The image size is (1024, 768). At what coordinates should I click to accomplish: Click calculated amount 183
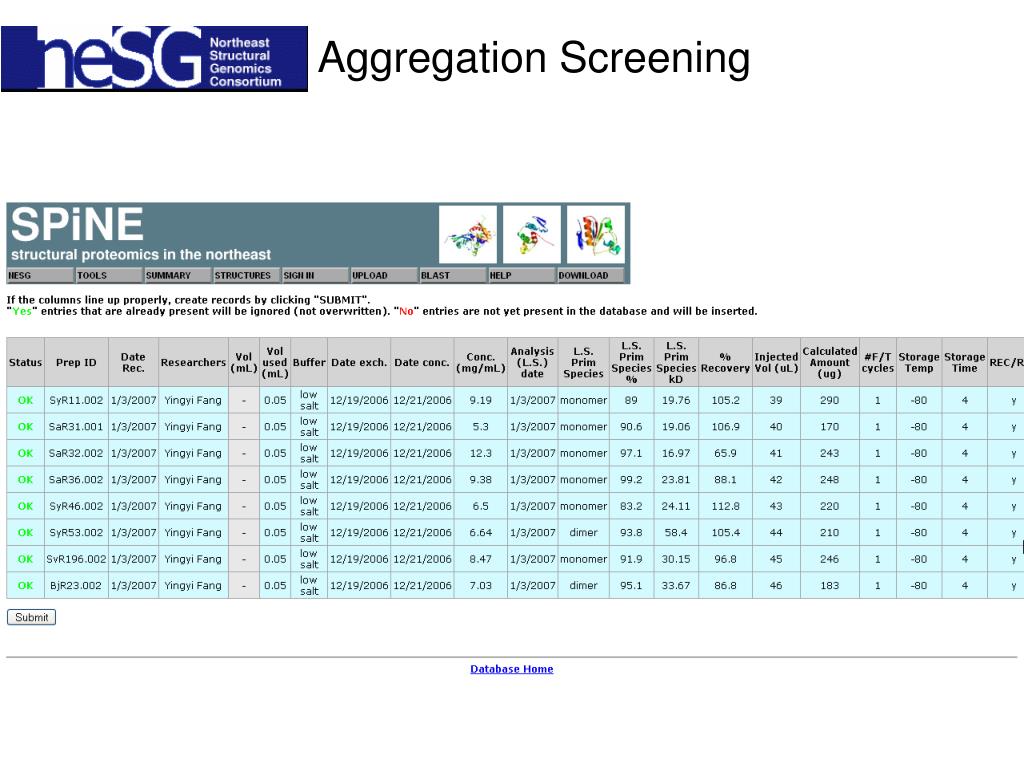click(x=829, y=585)
